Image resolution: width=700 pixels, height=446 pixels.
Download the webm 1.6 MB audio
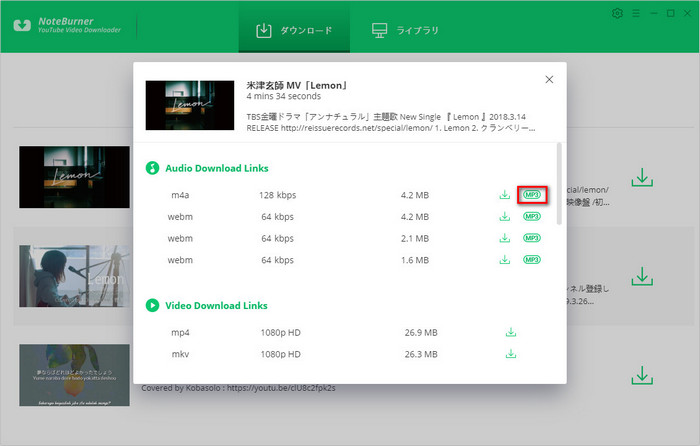(504, 259)
